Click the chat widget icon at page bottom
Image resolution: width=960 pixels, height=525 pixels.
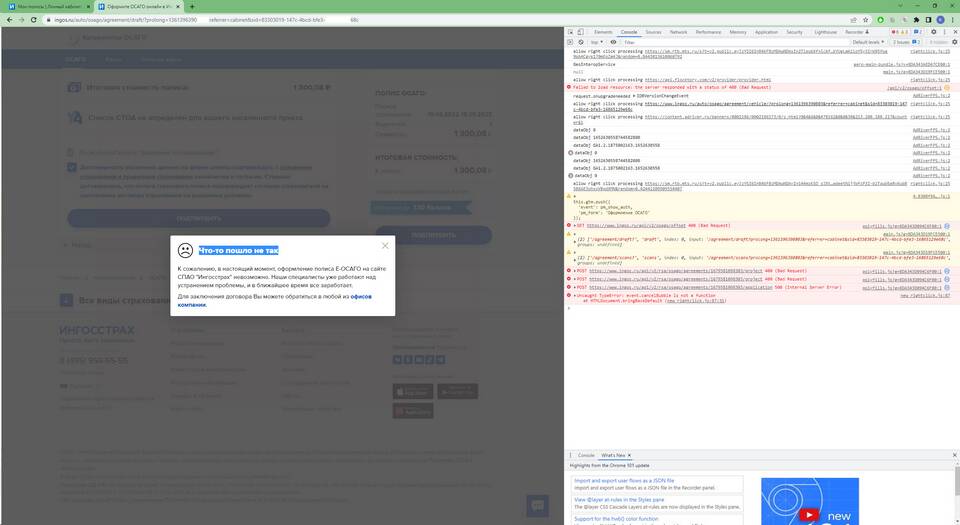click(x=537, y=506)
